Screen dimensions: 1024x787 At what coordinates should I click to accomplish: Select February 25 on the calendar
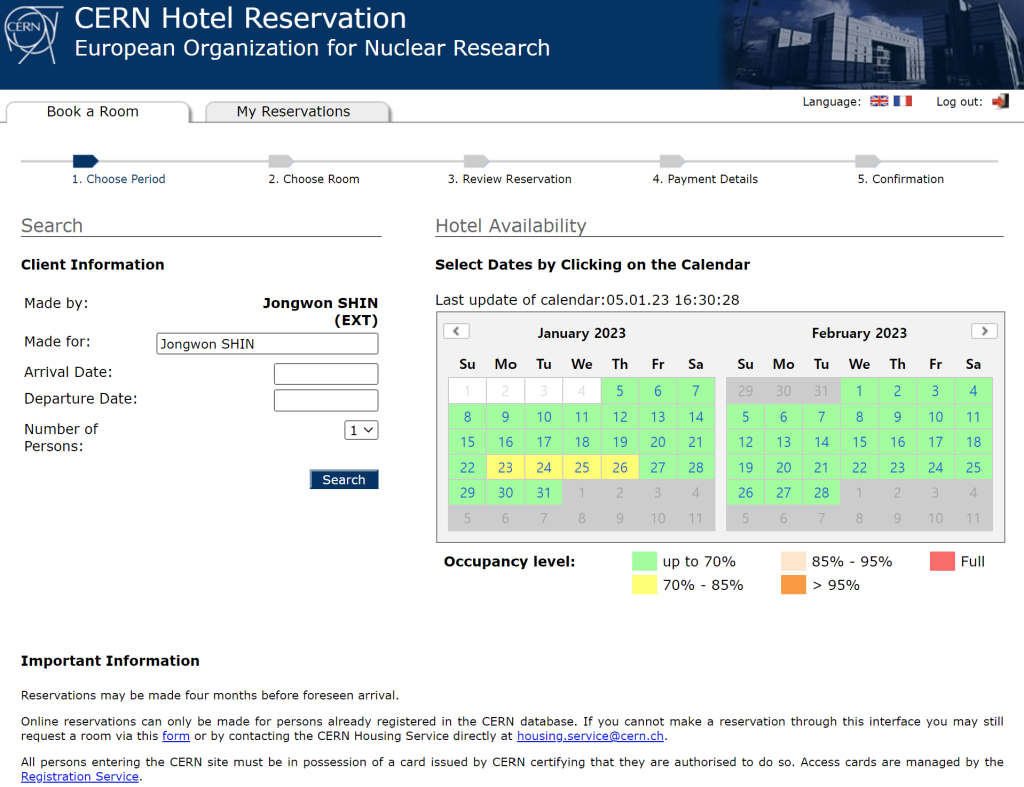[x=973, y=468]
